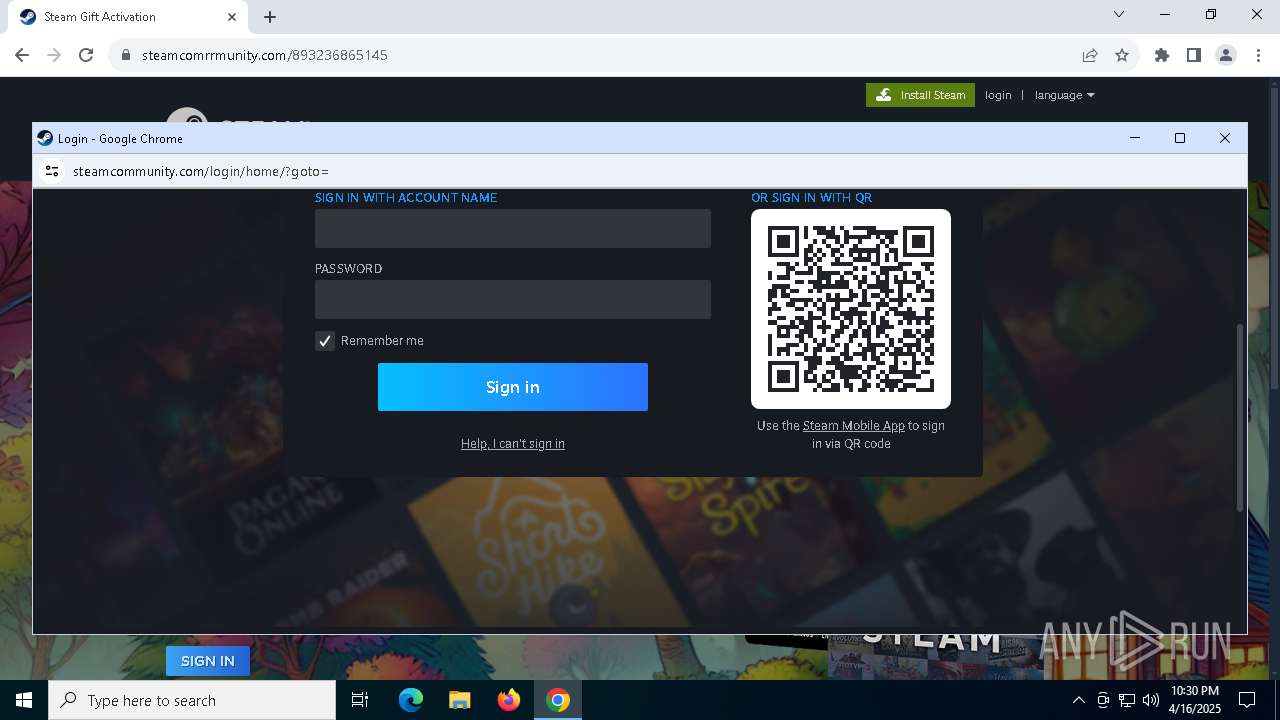Open Task View on the taskbar

pos(360,700)
